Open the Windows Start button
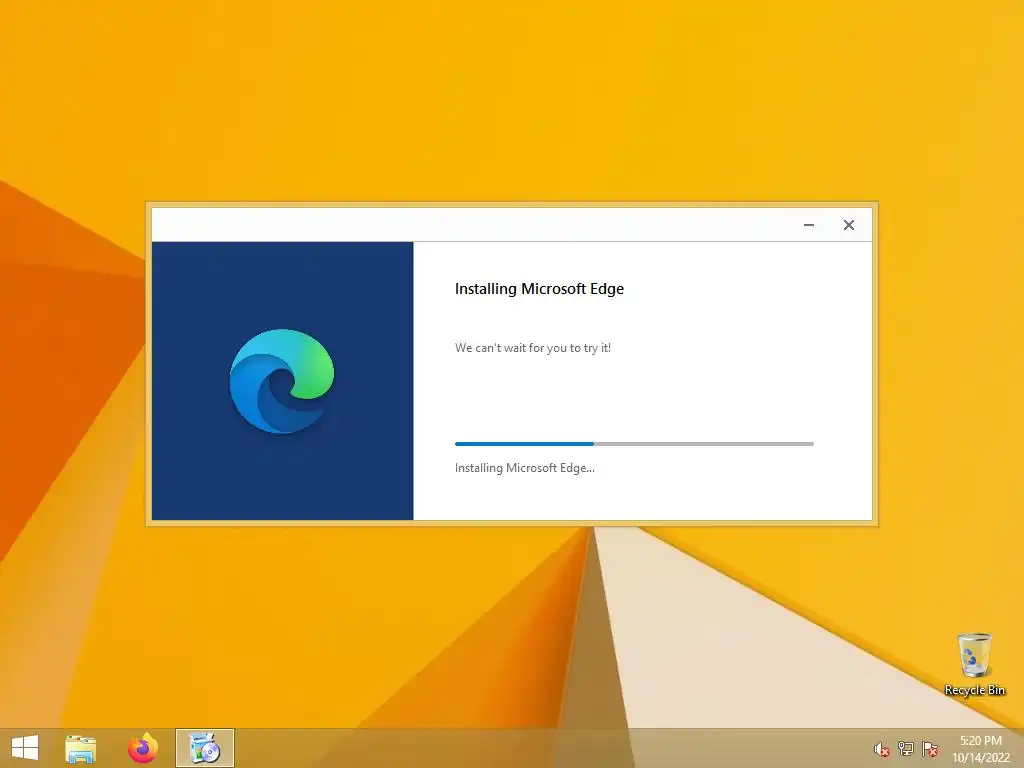Image resolution: width=1024 pixels, height=768 pixels. [x=25, y=748]
